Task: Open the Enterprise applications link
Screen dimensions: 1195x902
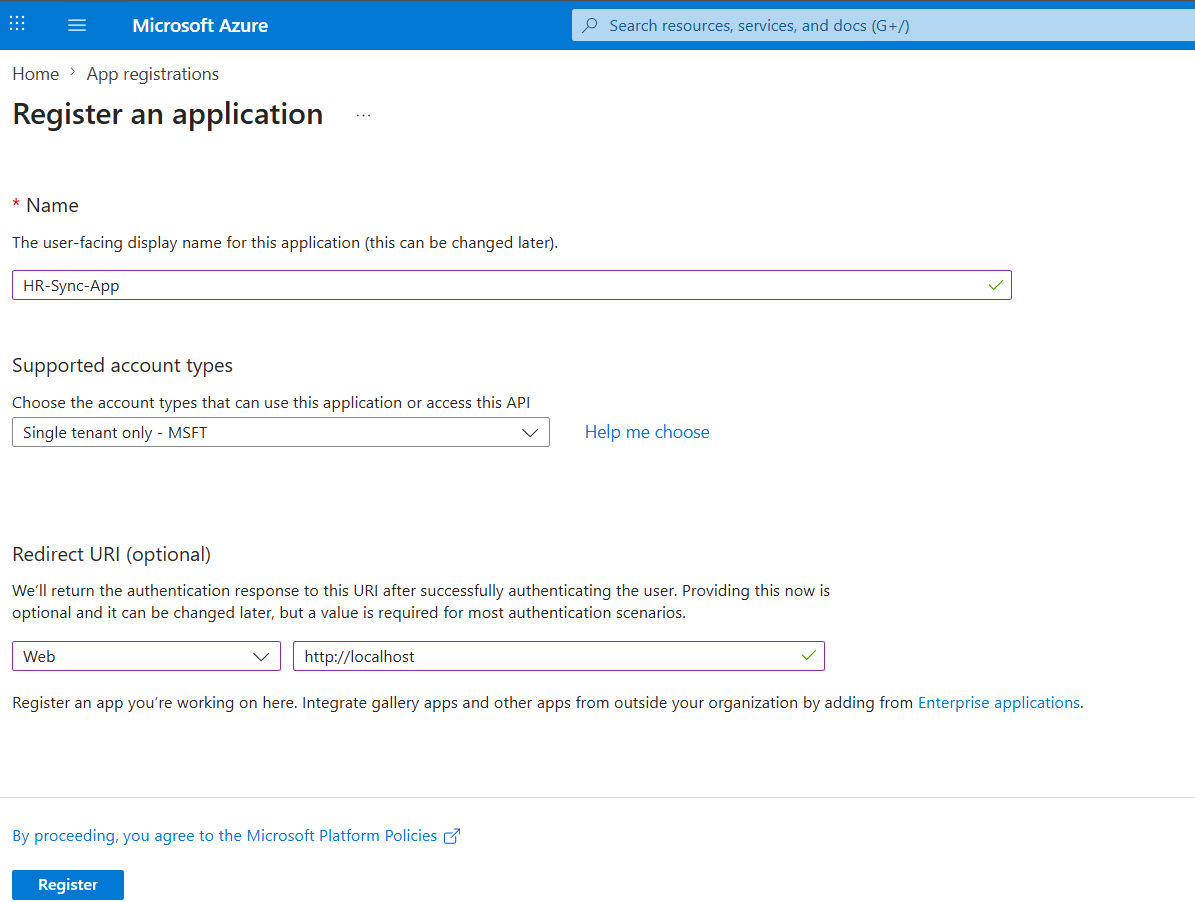Action: click(998, 702)
